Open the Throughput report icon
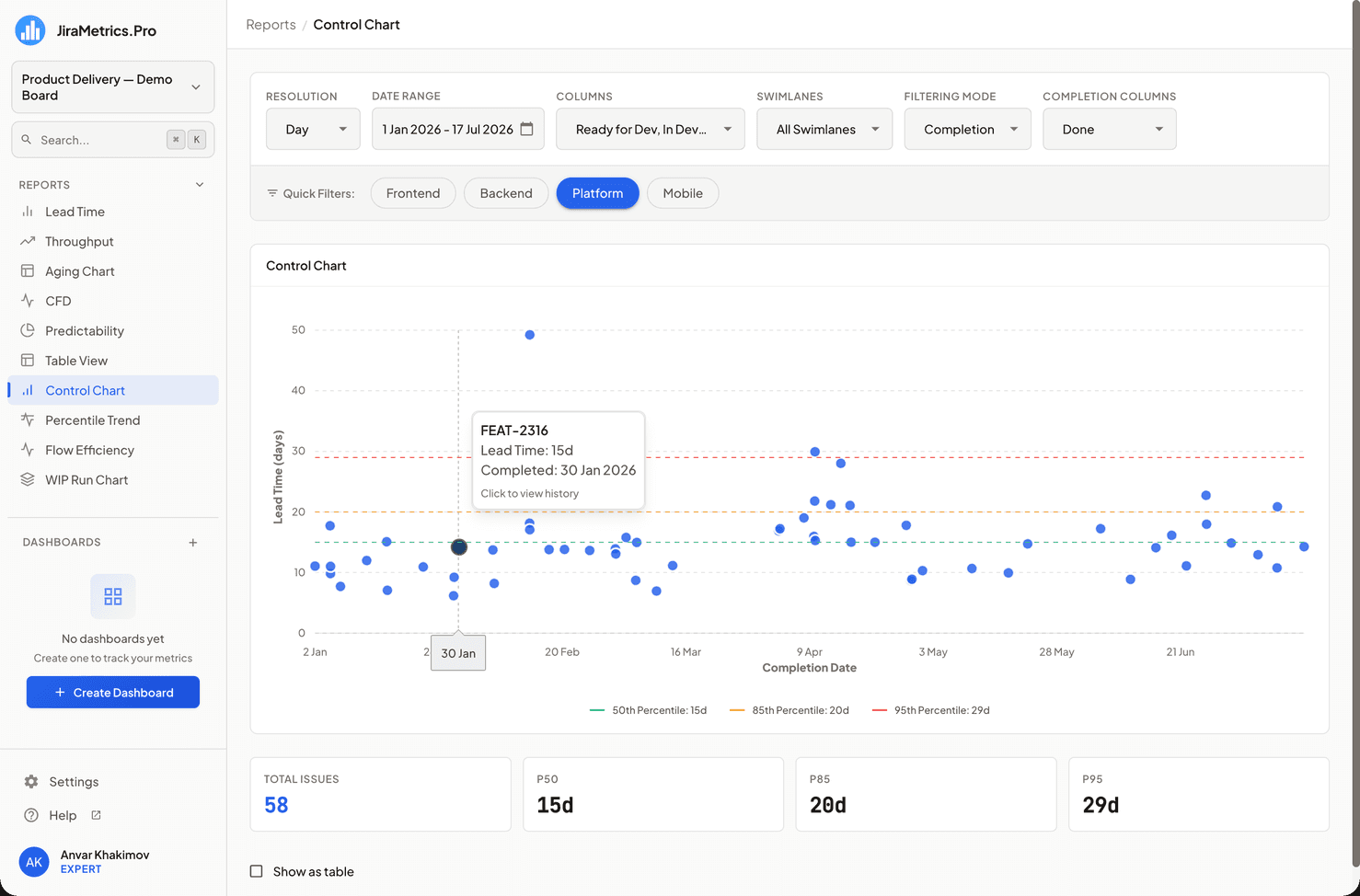 28,241
